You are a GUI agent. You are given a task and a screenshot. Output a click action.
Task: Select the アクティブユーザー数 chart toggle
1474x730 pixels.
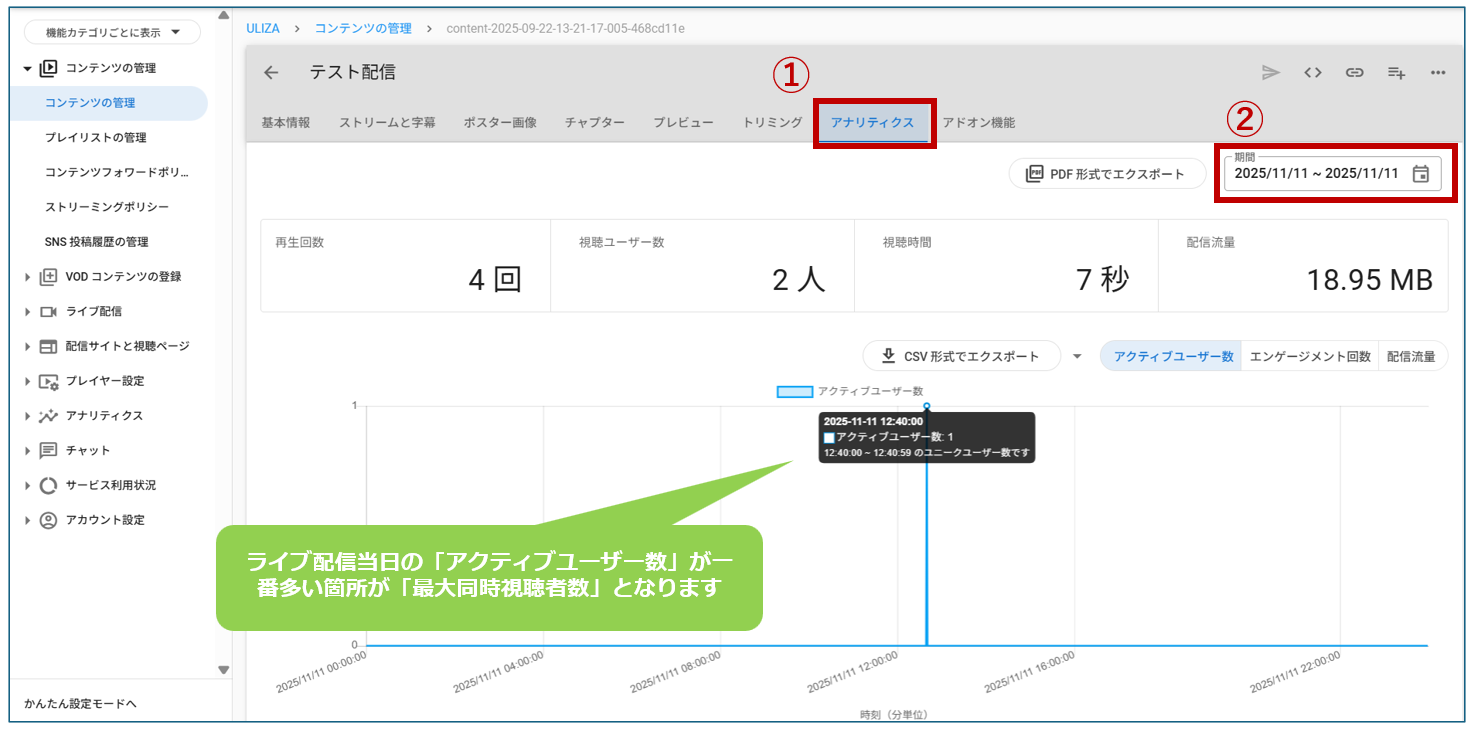pyautogui.click(x=1173, y=356)
